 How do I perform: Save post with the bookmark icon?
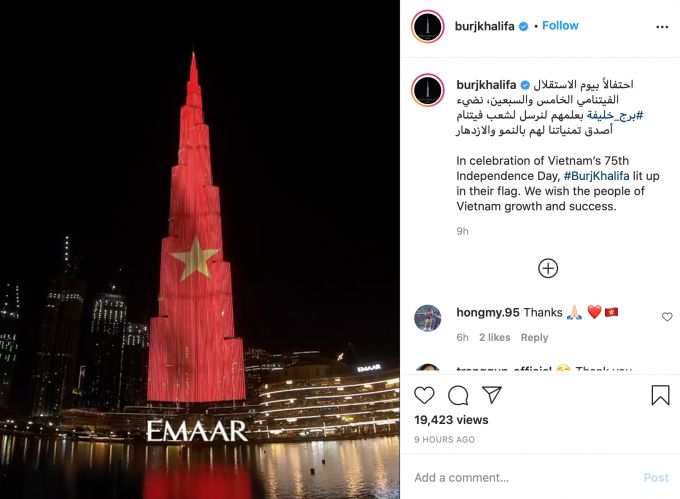click(x=660, y=395)
